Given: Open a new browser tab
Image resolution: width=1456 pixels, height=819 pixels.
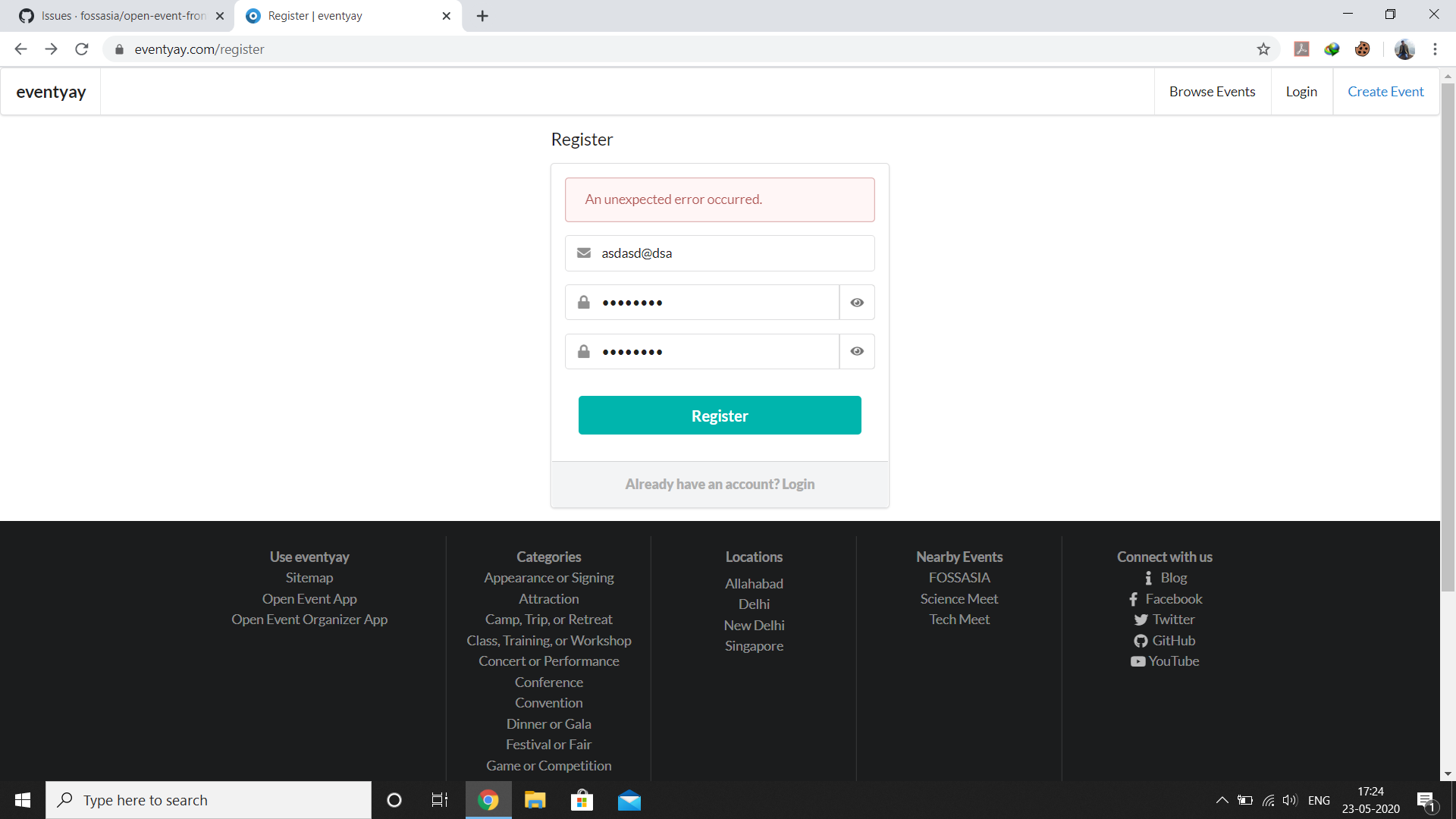Looking at the screenshot, I should coord(482,16).
